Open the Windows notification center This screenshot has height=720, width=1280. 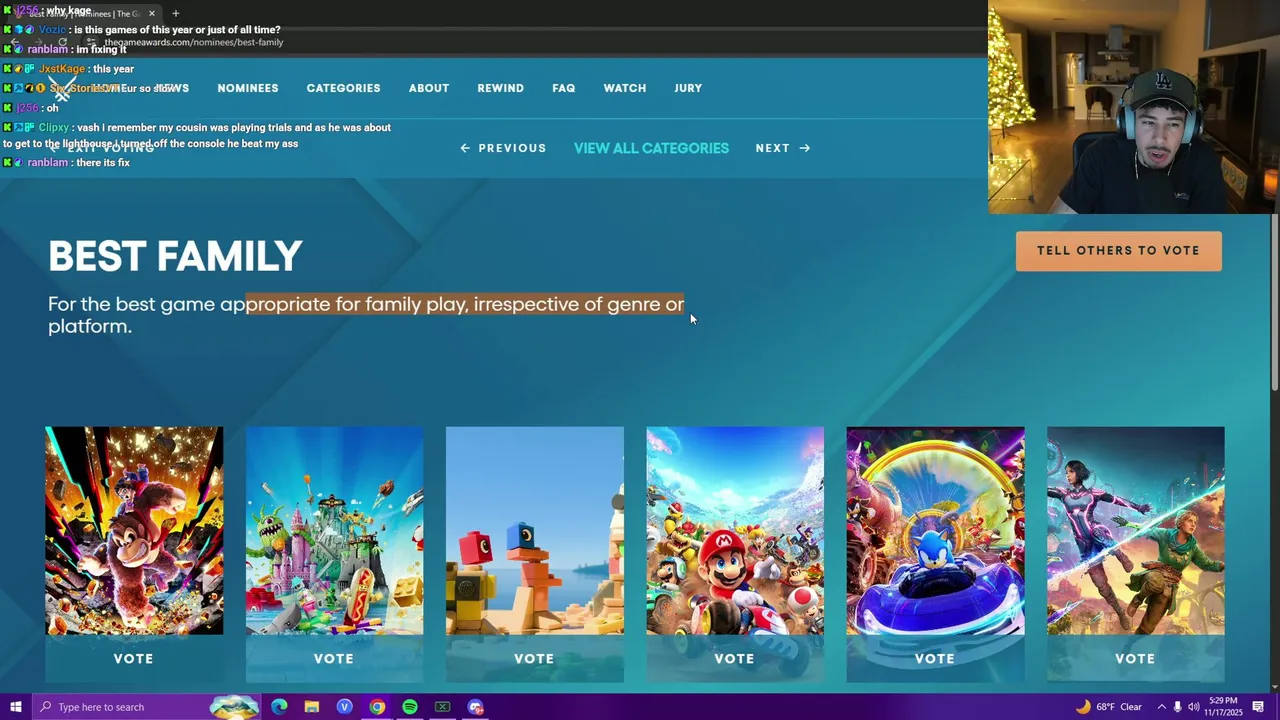[x=1259, y=707]
